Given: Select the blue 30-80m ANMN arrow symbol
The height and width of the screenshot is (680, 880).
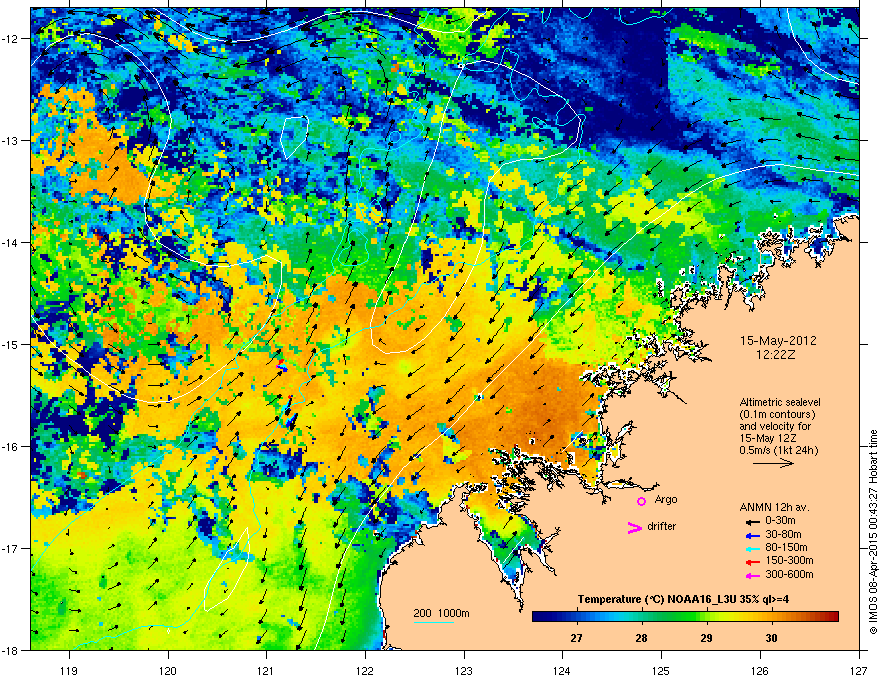Looking at the screenshot, I should pyautogui.click(x=752, y=535).
